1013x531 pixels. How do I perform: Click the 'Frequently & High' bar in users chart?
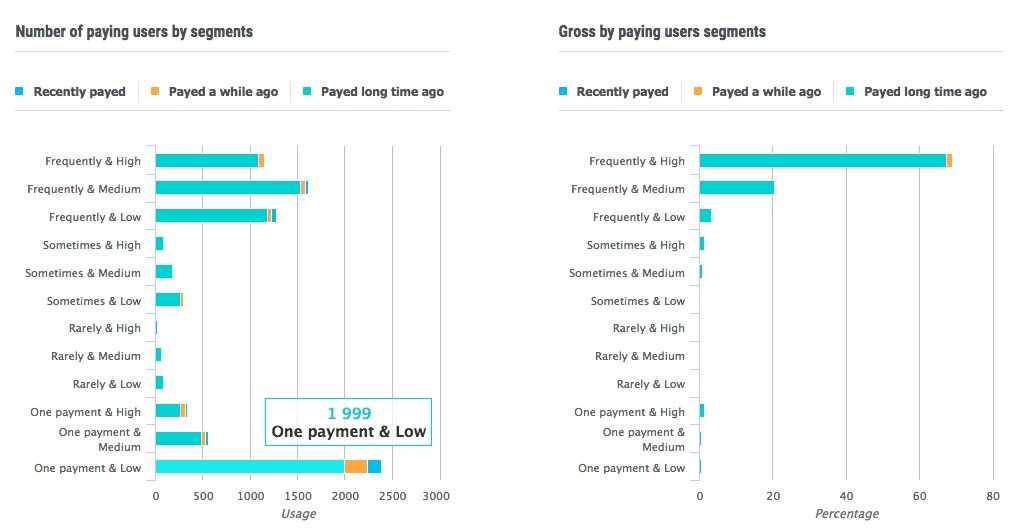point(209,161)
